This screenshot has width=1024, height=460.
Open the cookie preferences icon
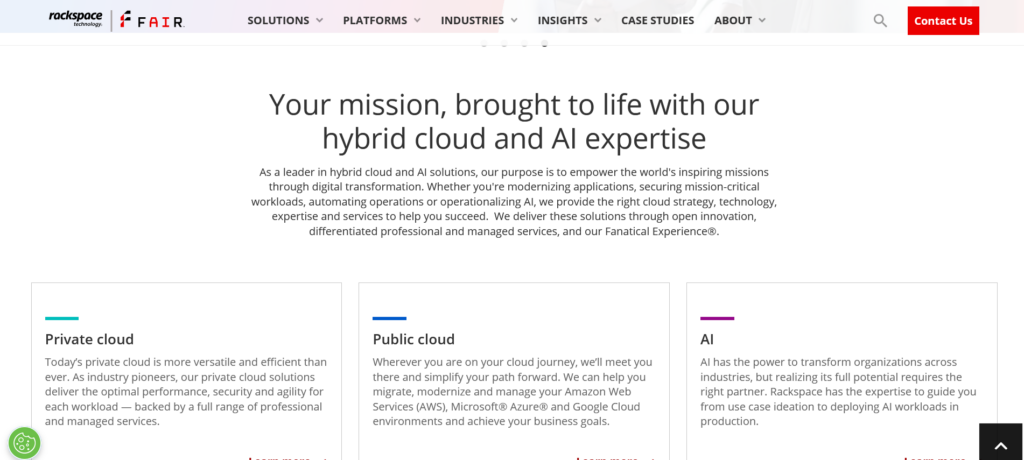coord(24,442)
